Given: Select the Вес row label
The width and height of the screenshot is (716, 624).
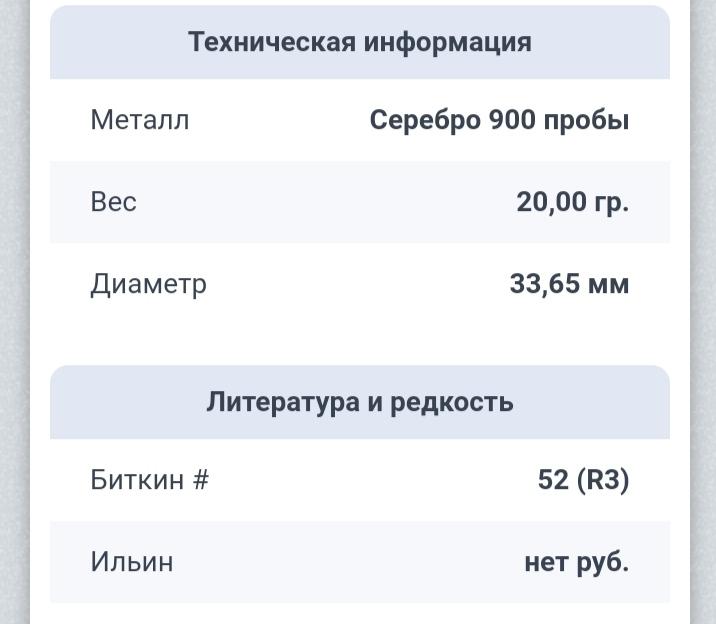Looking at the screenshot, I should [113, 202].
